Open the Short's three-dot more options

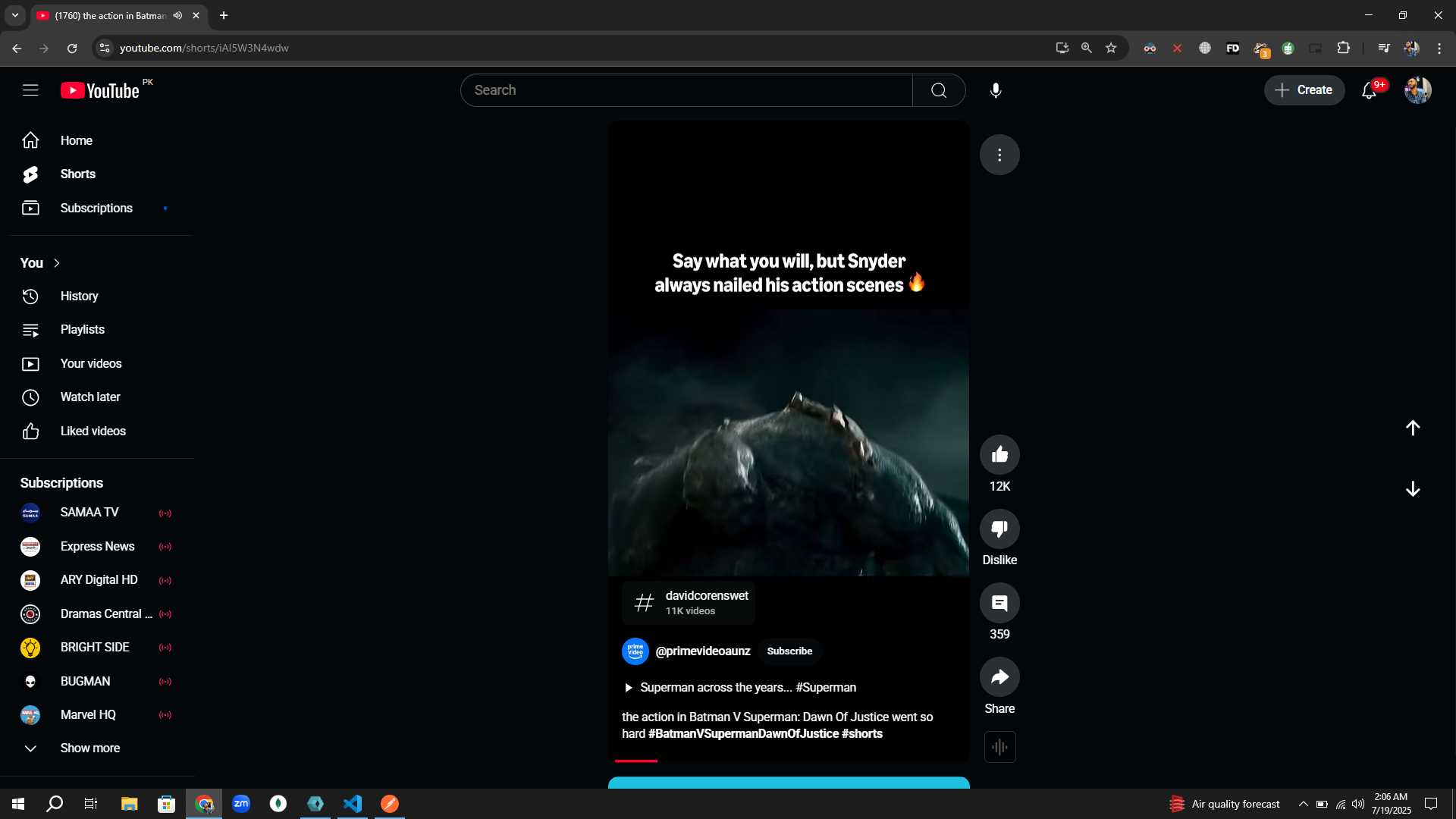click(x=999, y=155)
